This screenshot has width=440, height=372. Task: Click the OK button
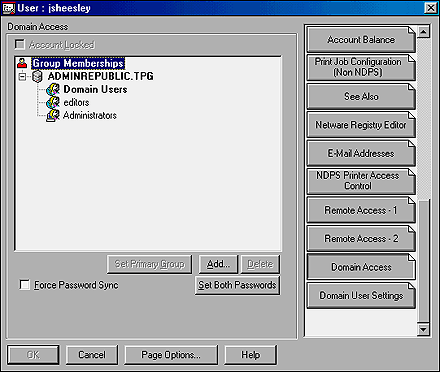coord(33,355)
